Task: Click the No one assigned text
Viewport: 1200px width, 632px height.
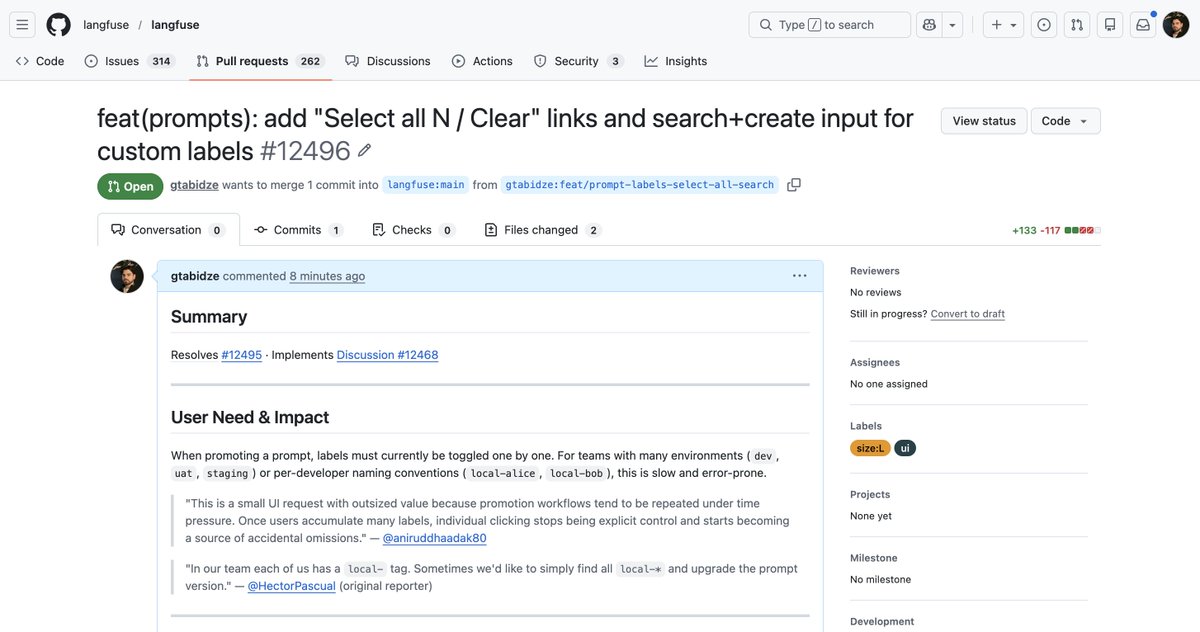Action: pyautogui.click(x=889, y=384)
